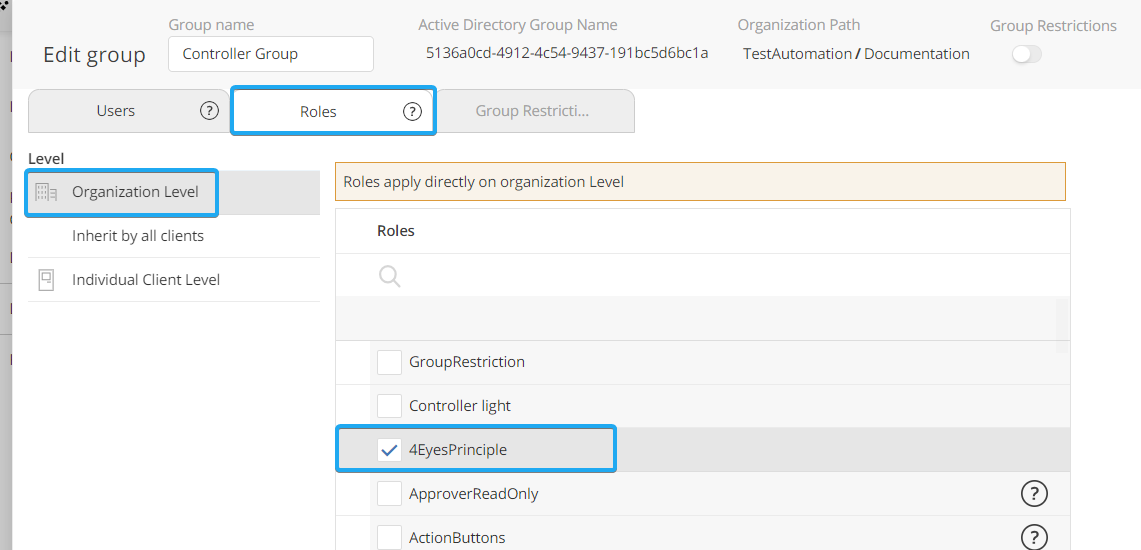Viewport: 1141px width, 550px height.
Task: Check the Controller light role checkbox
Action: [x=389, y=406]
